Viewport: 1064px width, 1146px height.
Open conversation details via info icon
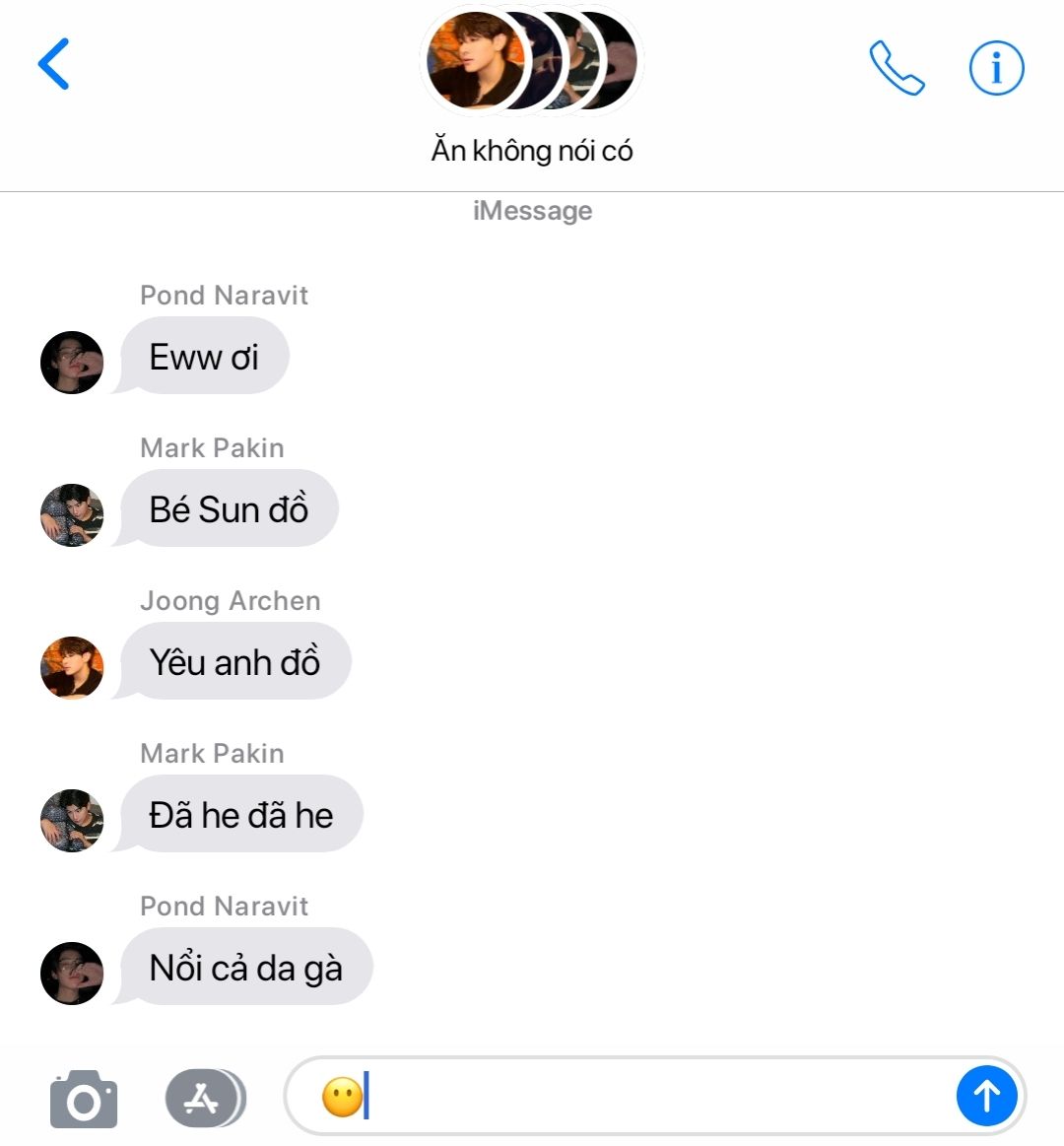[996, 68]
